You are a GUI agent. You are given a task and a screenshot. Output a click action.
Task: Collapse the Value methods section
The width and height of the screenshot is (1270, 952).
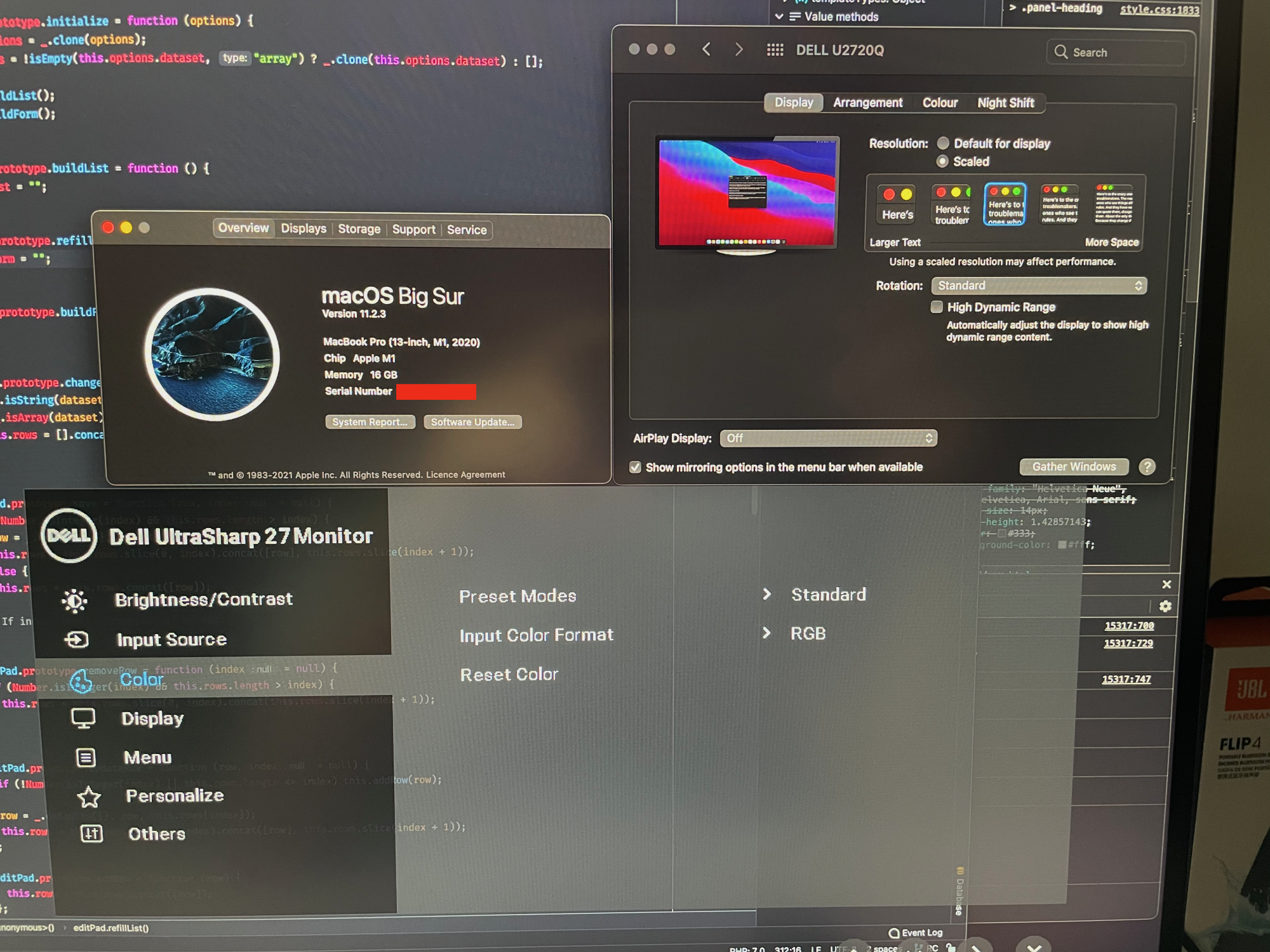(x=779, y=17)
